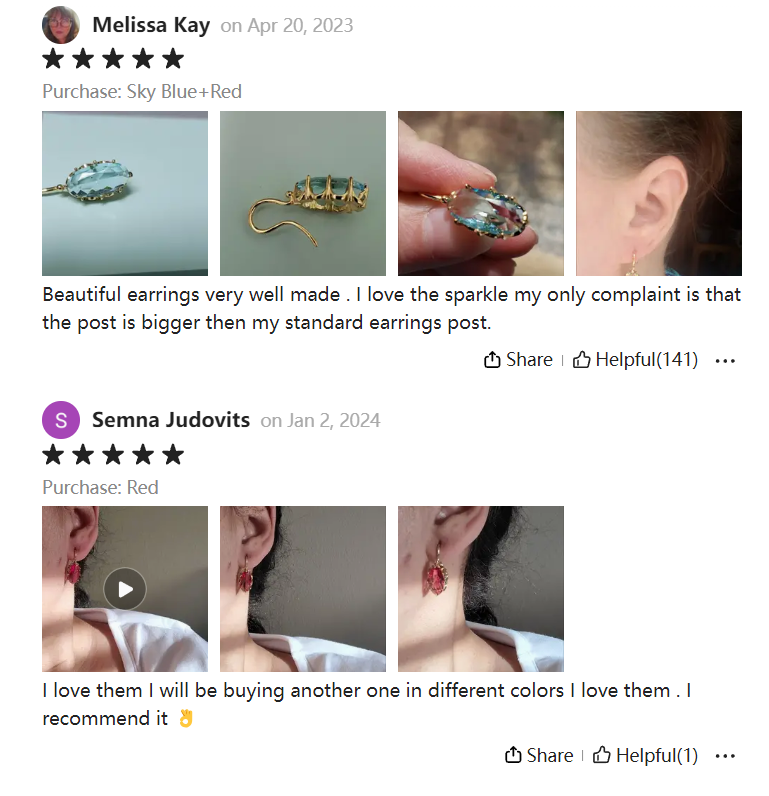Image resolution: width=769 pixels, height=796 pixels.
Task: Click Melissa Kay's profile avatar photo
Action: click(x=61, y=24)
